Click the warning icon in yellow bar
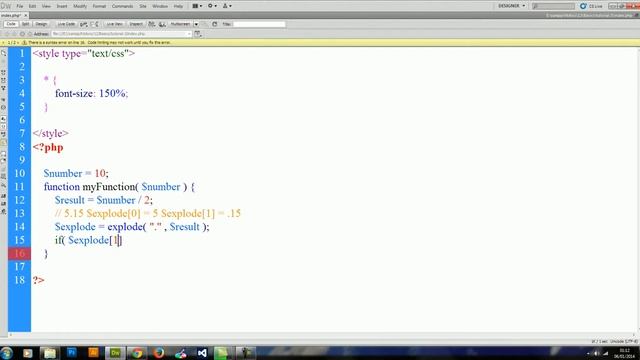The width and height of the screenshot is (640, 360). [x=24, y=42]
